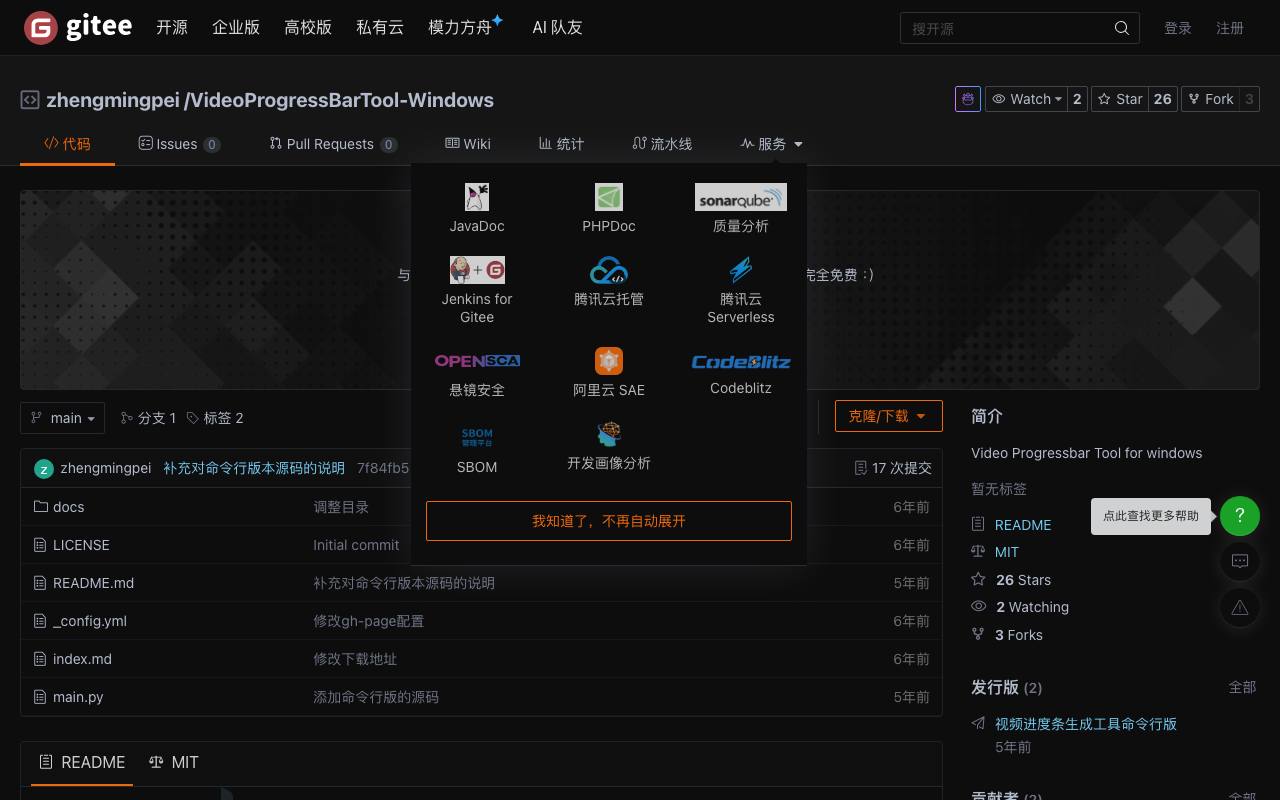Click the purple badge icon beside Watch
Screen dimensions: 1280x800
(x=968, y=99)
